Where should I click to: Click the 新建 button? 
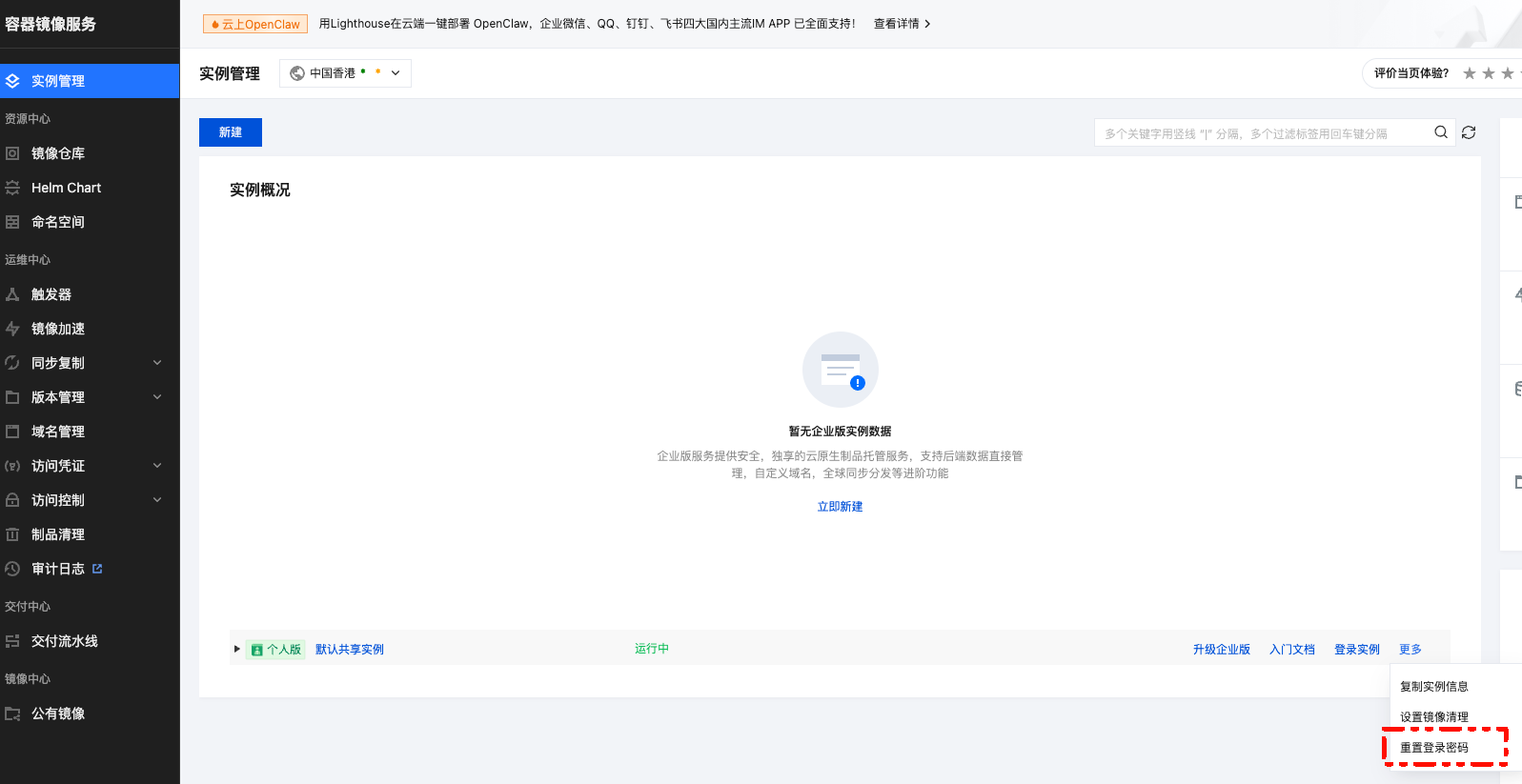(x=231, y=132)
